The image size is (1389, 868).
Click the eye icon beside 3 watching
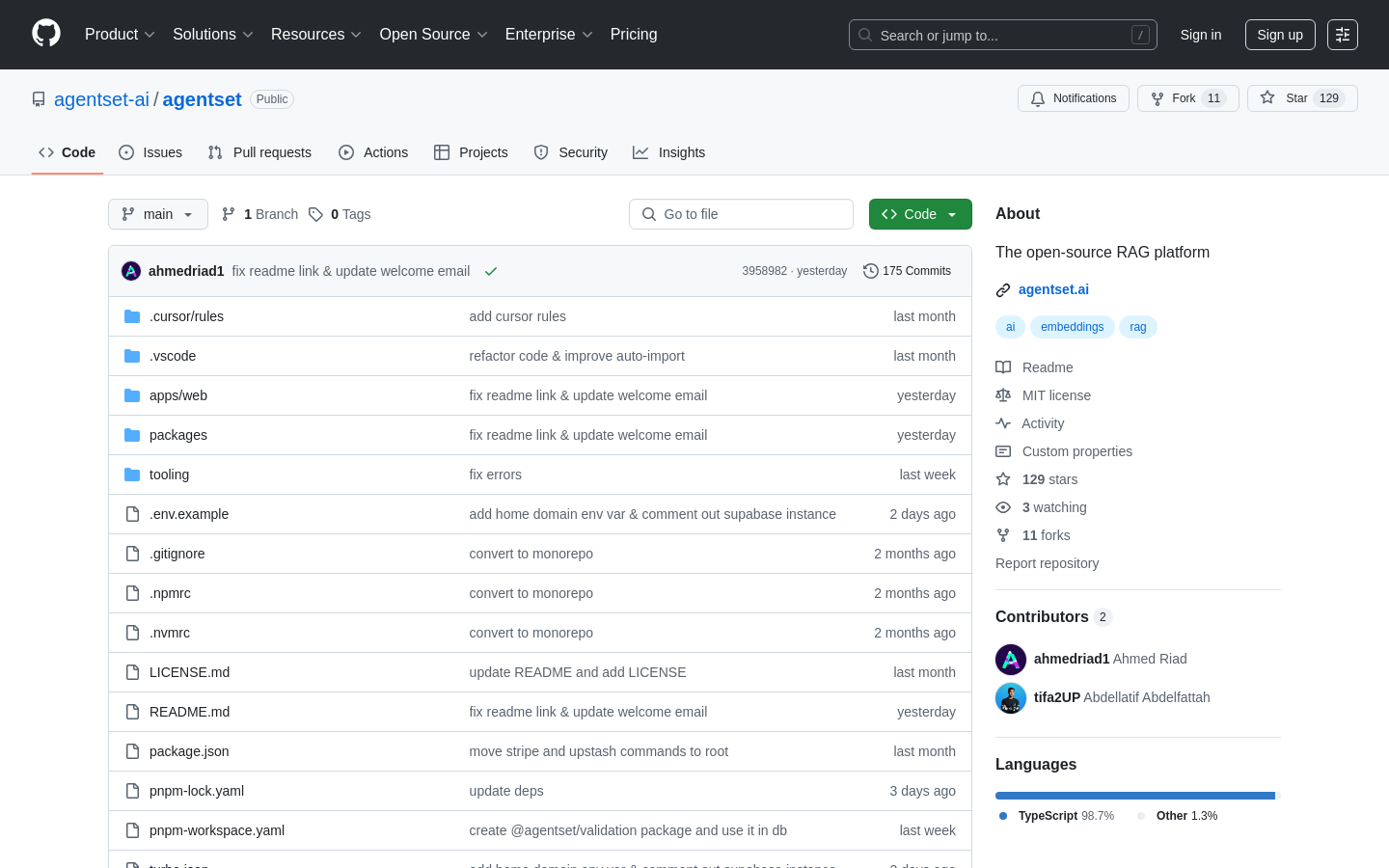click(1003, 507)
